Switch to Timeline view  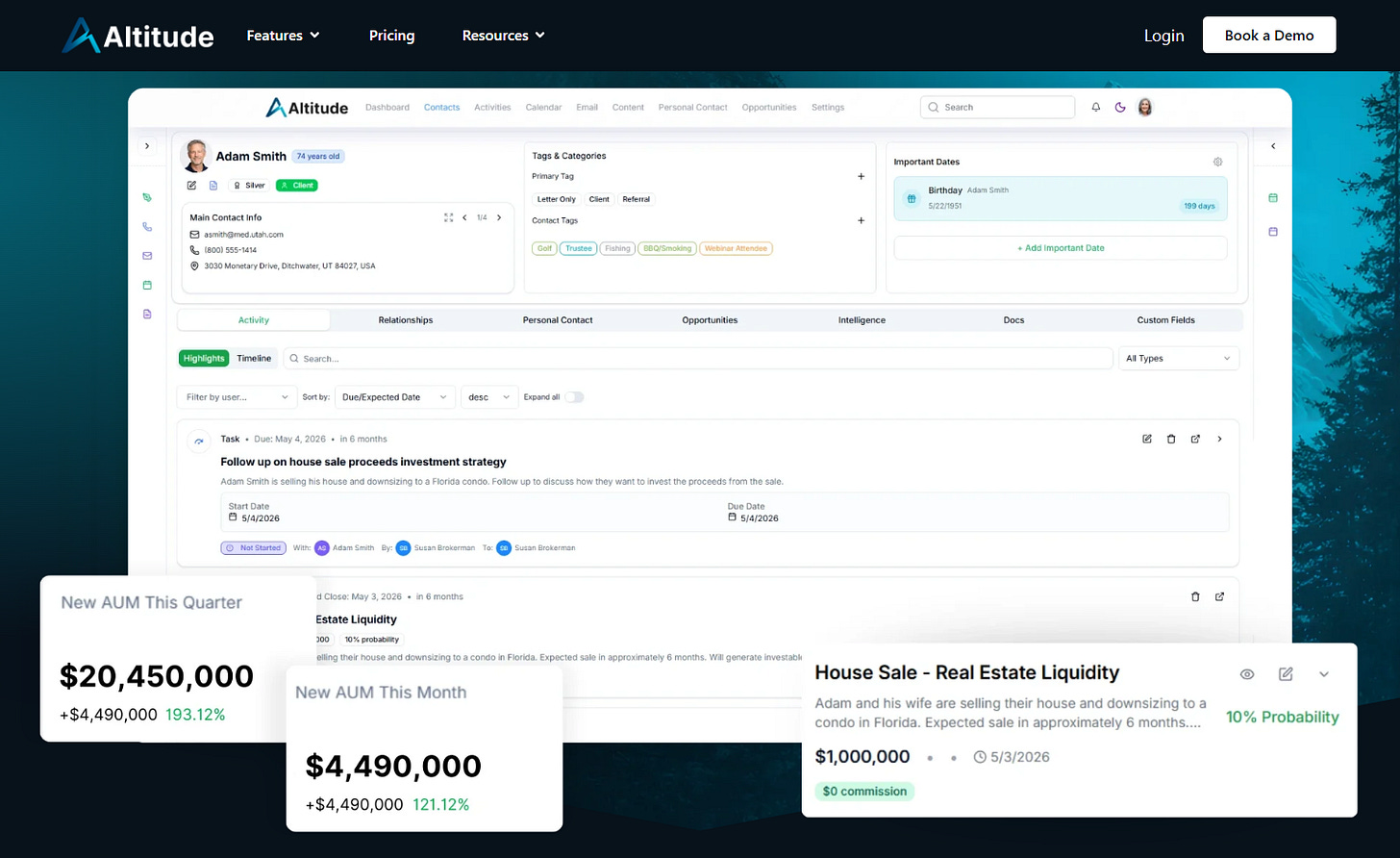(254, 359)
